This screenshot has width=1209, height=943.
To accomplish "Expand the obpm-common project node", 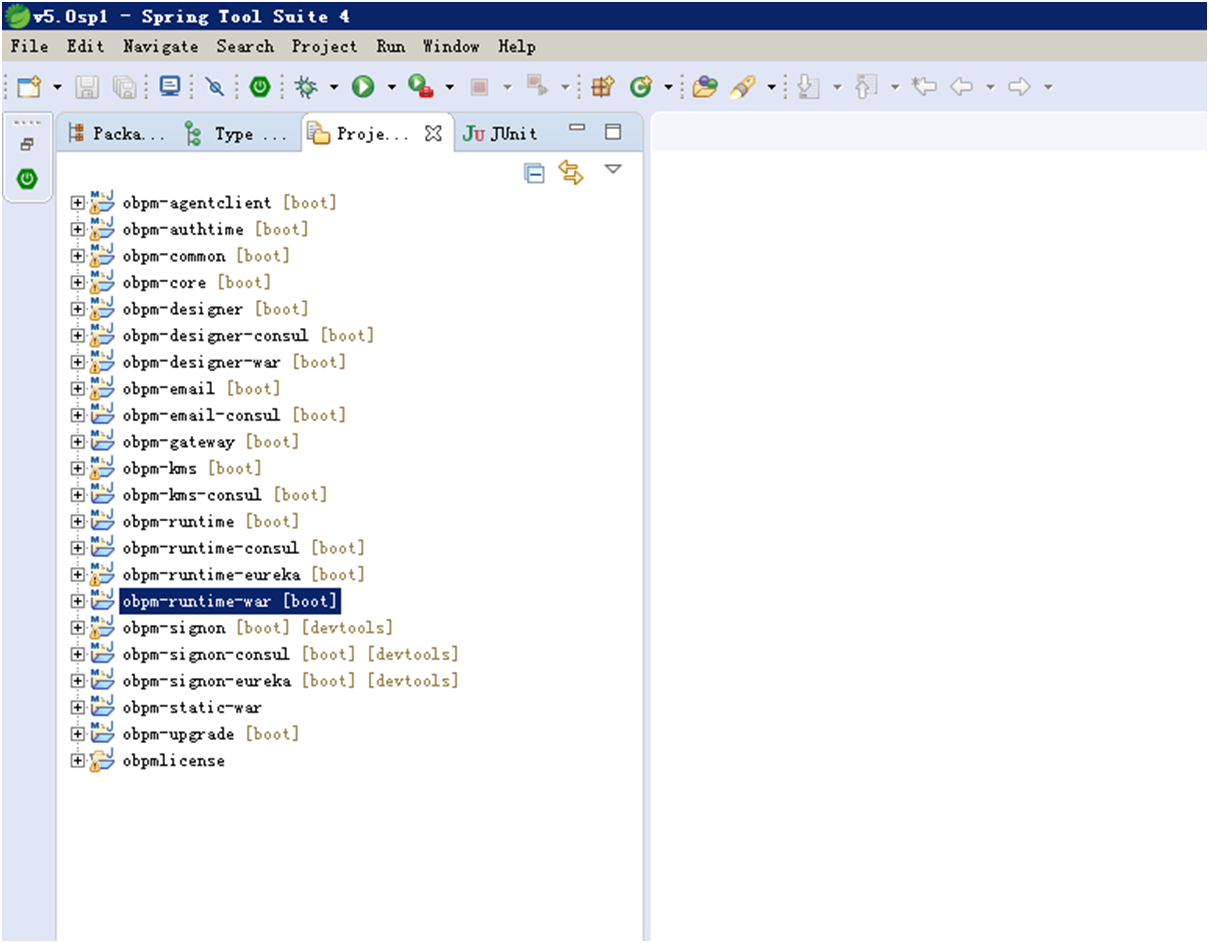I will coord(78,256).
